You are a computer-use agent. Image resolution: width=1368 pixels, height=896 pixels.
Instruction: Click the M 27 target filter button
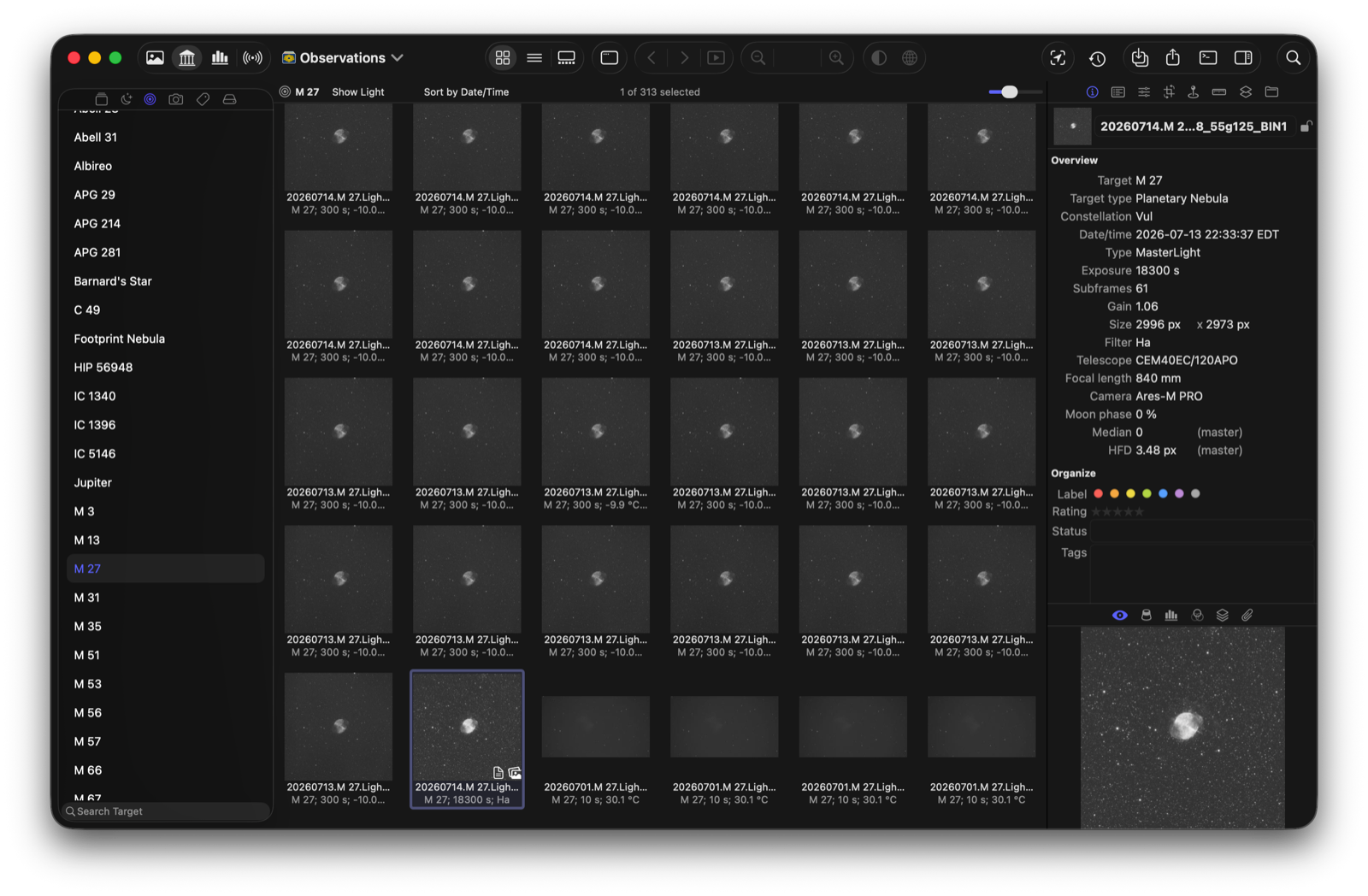pos(299,92)
